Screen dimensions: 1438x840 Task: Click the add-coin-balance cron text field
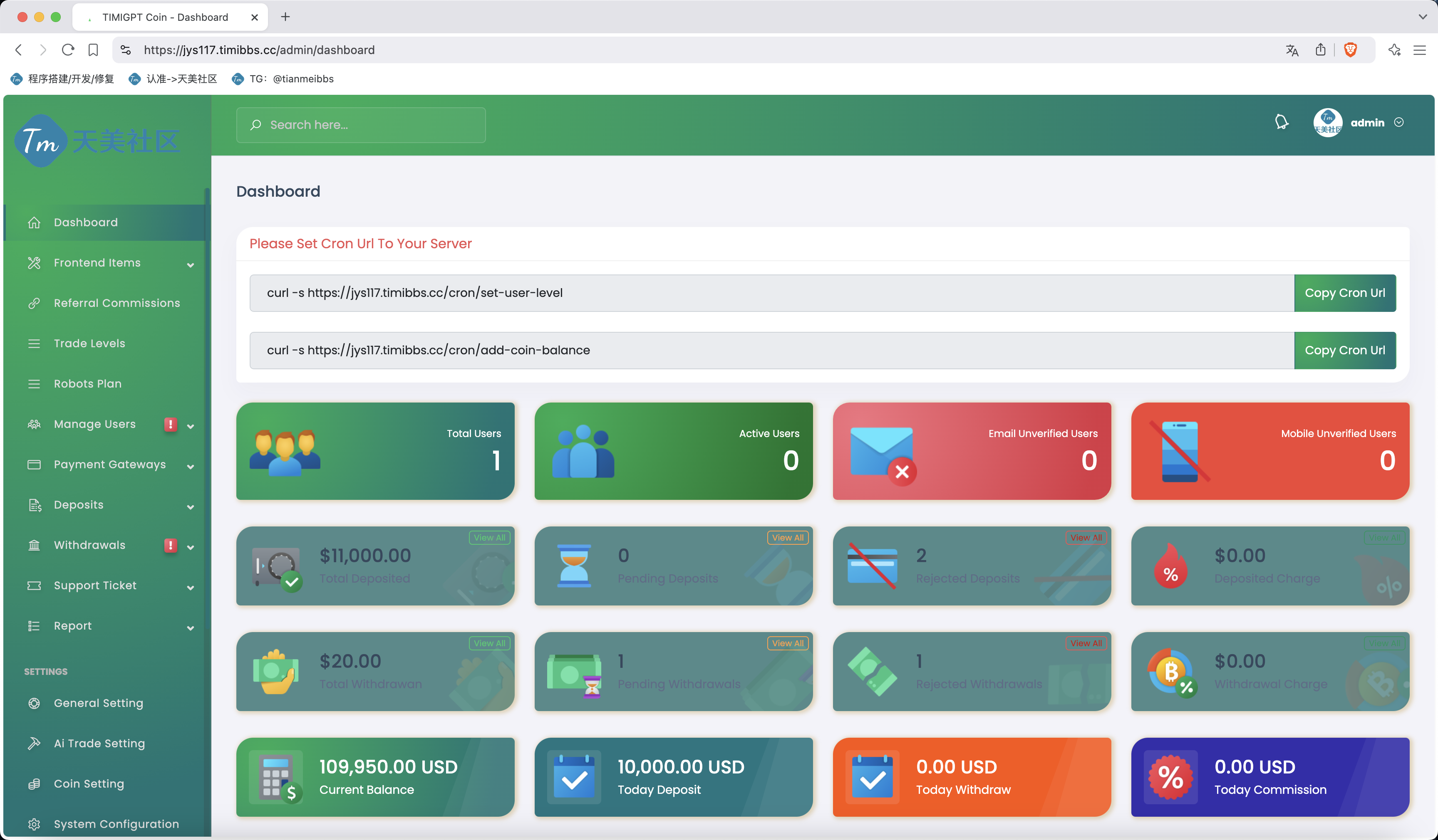point(771,350)
